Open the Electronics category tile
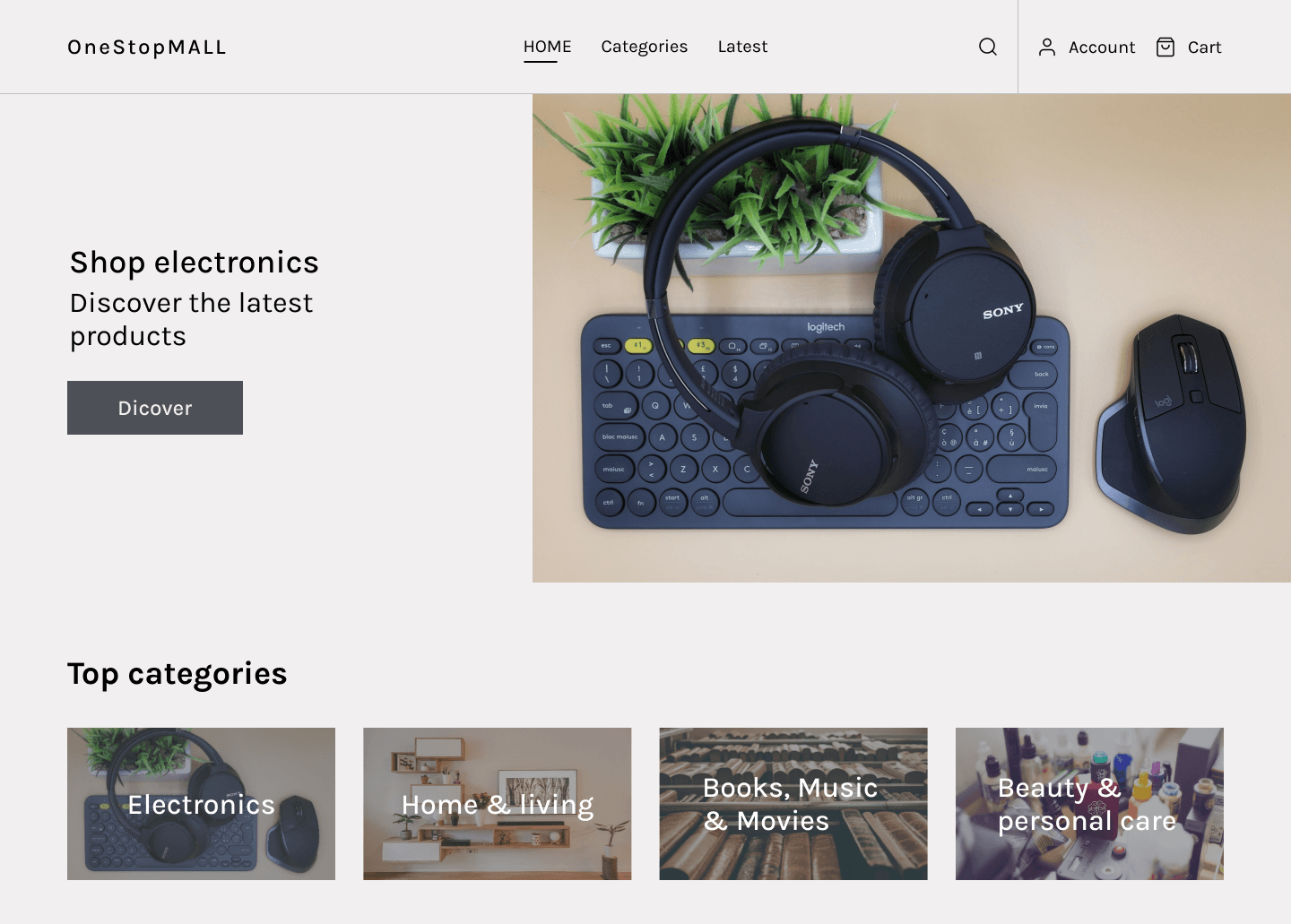Image resolution: width=1291 pixels, height=924 pixels. click(201, 804)
